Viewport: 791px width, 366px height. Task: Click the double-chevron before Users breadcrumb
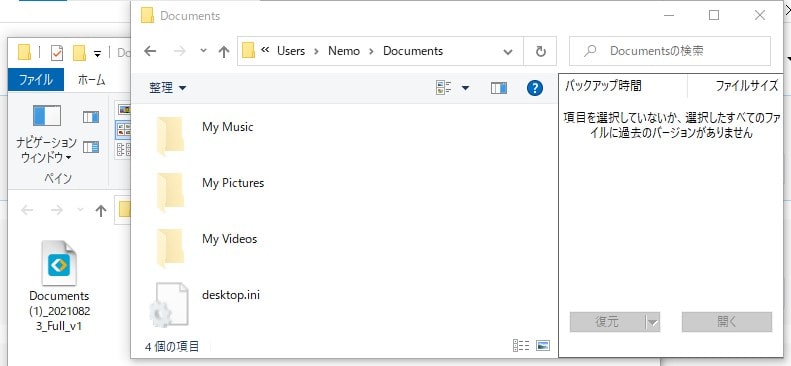coord(265,50)
